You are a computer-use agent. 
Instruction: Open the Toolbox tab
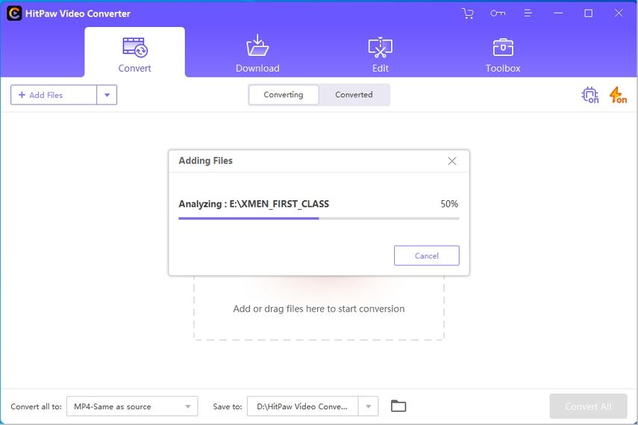(x=503, y=55)
